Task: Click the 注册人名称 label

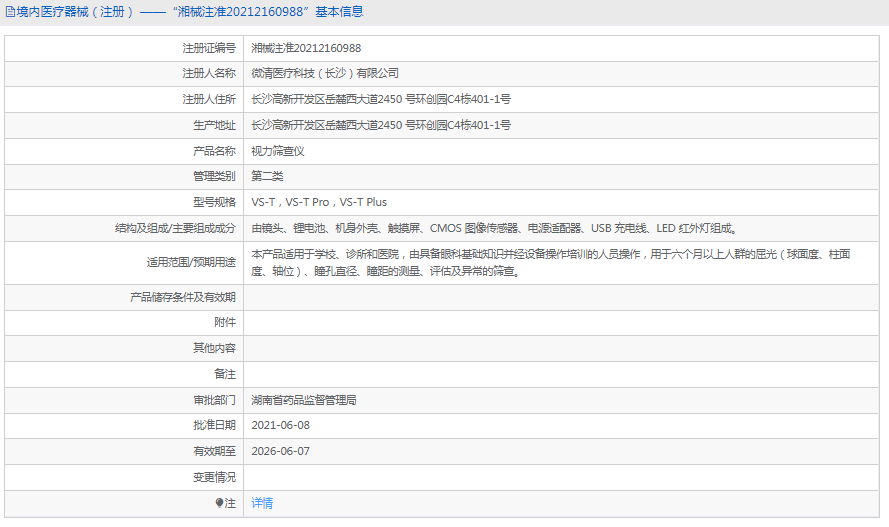Action: click(x=209, y=73)
